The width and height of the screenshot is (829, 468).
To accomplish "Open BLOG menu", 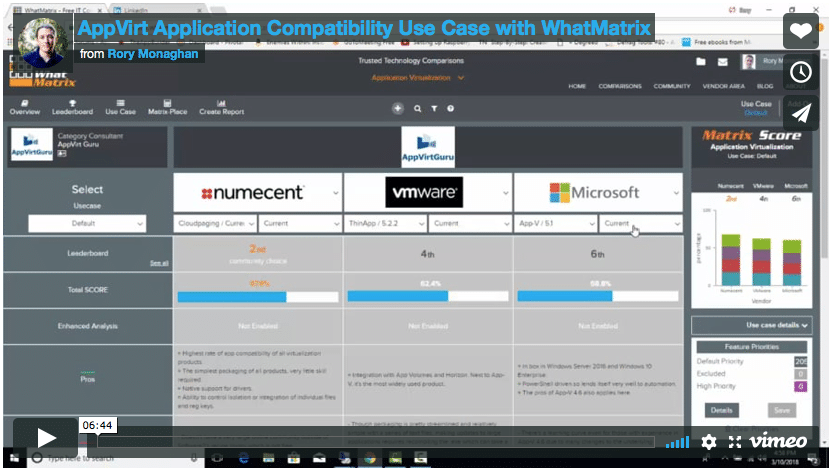I will [764, 86].
